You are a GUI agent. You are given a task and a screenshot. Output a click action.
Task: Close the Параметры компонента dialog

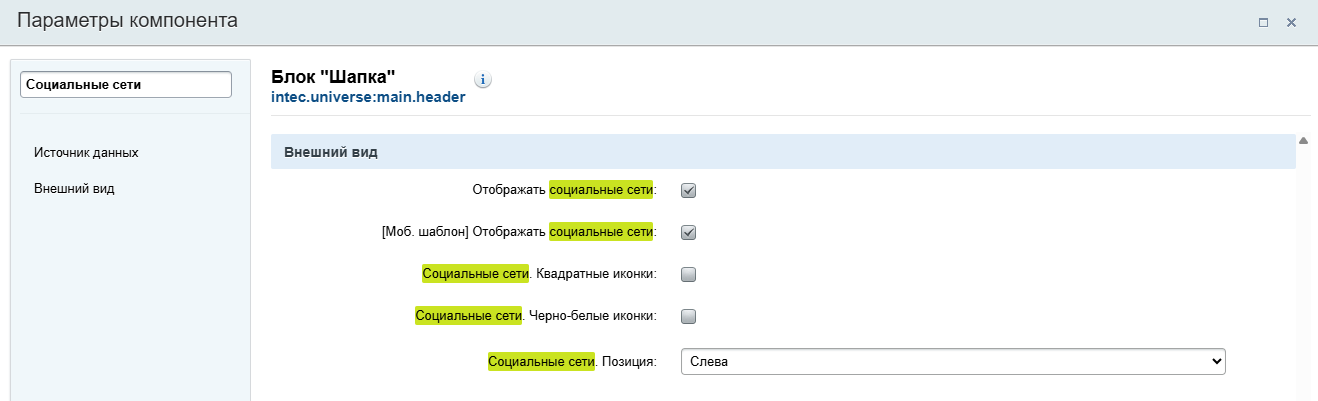point(1291,22)
